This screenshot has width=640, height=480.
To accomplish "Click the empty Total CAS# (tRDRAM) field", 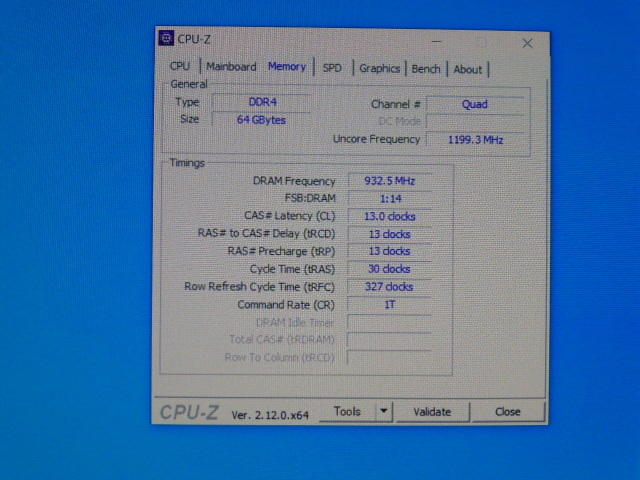I will tap(390, 340).
